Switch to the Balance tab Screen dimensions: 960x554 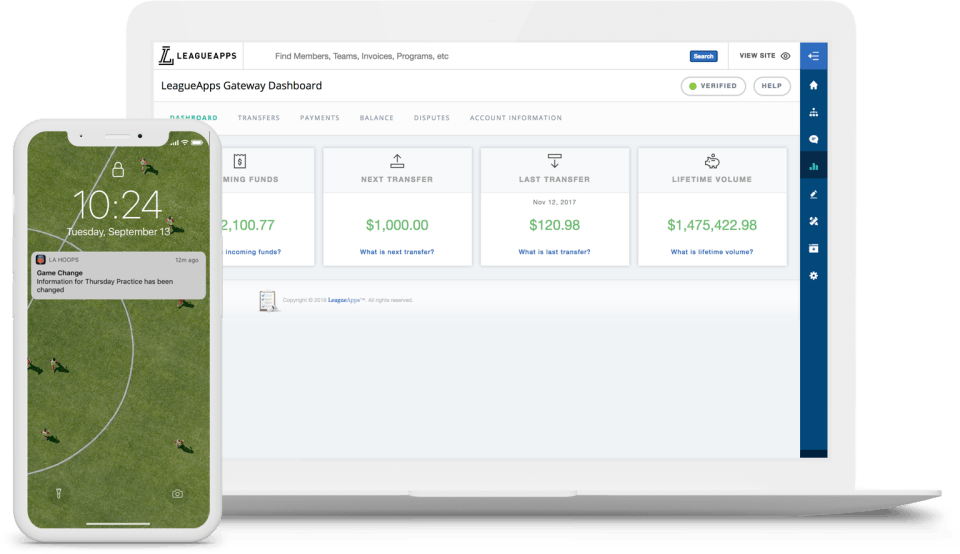(377, 118)
